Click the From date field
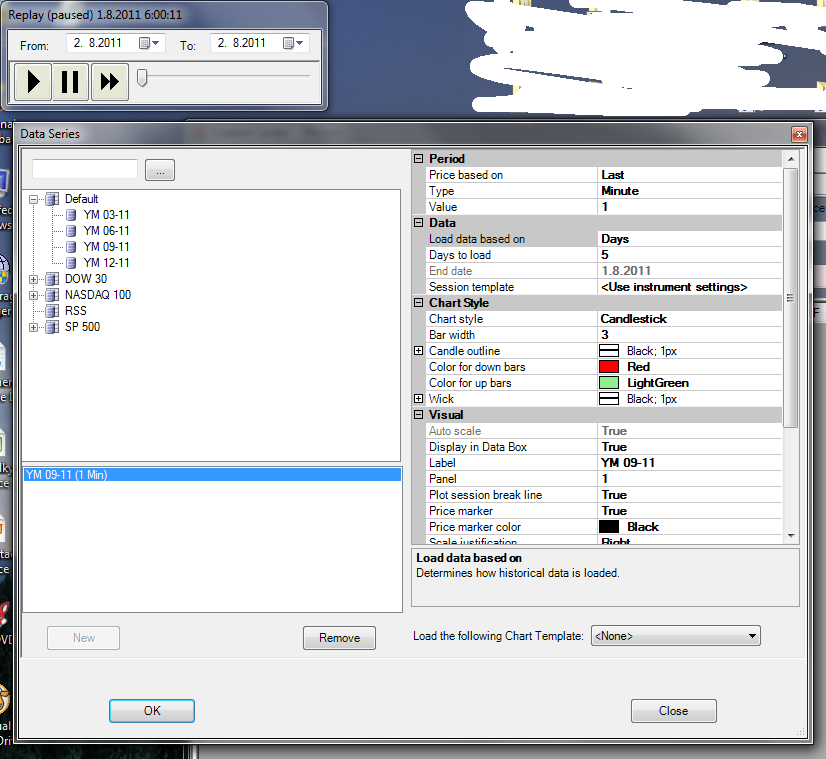Image resolution: width=826 pixels, height=759 pixels. pos(116,43)
